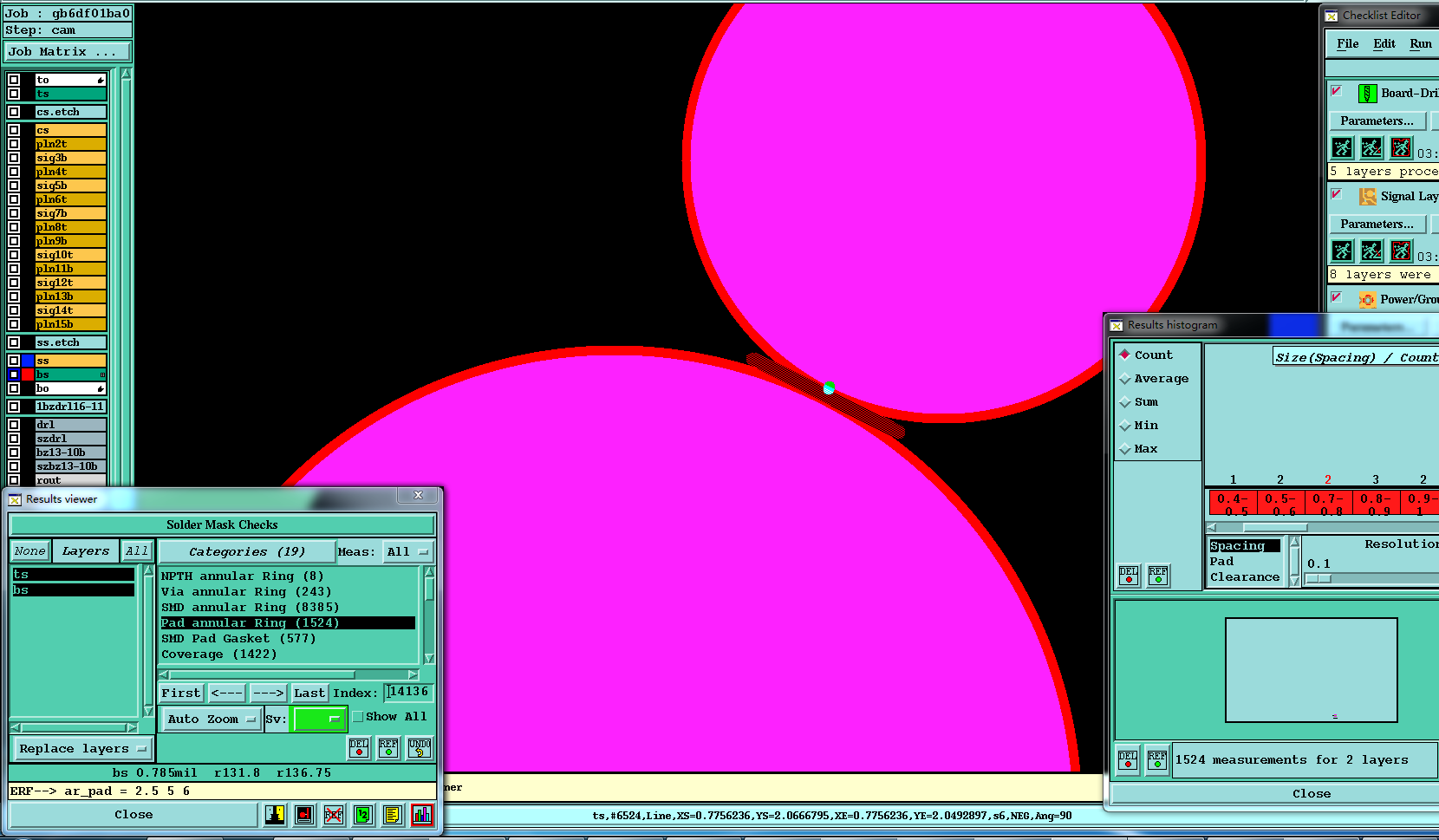Open the results histogram chart icon in Results viewer
Image resolution: width=1439 pixels, height=840 pixels.
[422, 815]
